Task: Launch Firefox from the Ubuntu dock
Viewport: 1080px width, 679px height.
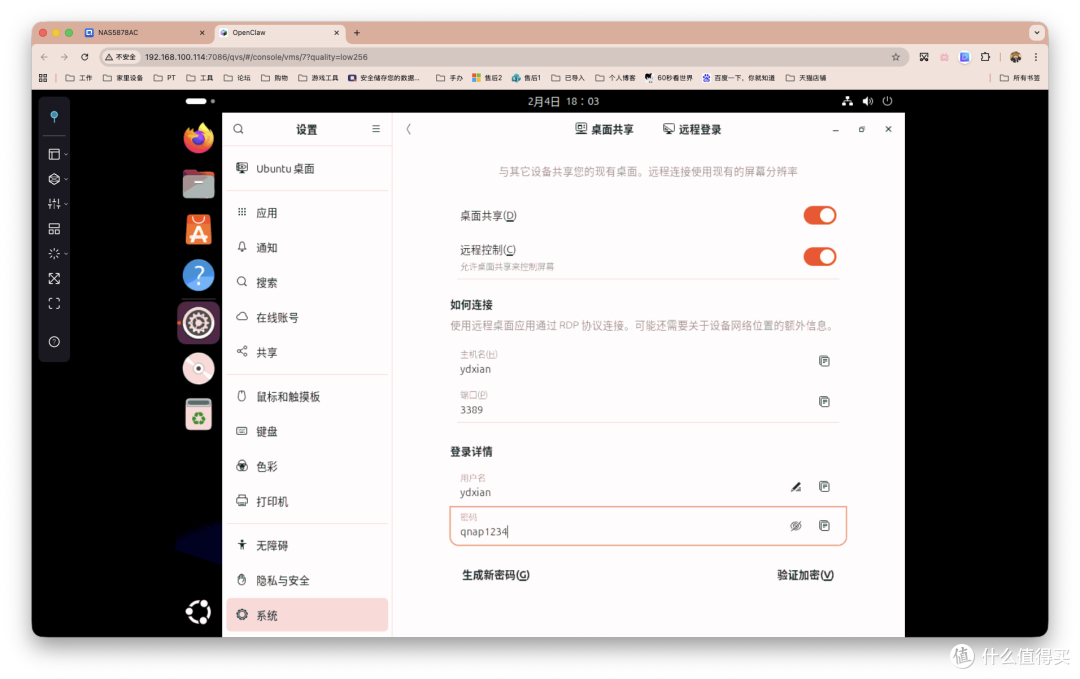Action: [198, 138]
